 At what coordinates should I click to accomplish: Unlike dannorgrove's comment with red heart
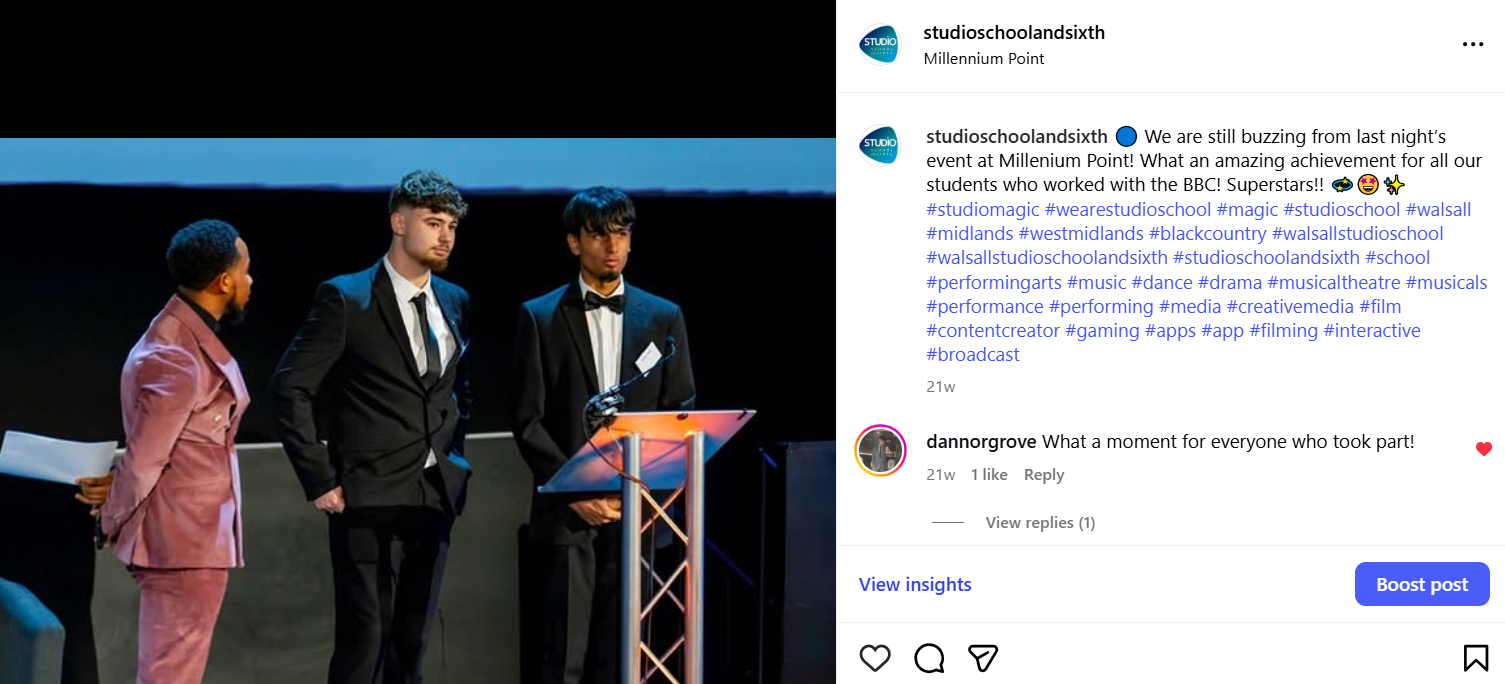click(x=1483, y=449)
